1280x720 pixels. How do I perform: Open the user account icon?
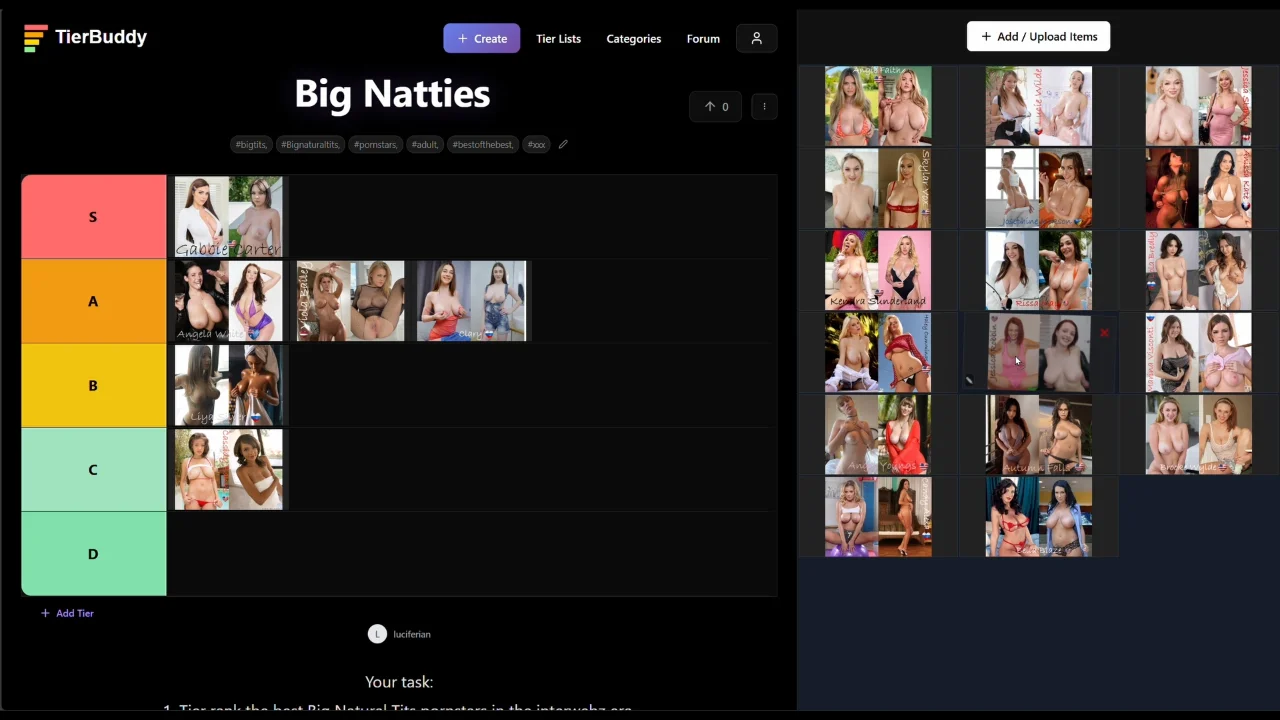(757, 38)
